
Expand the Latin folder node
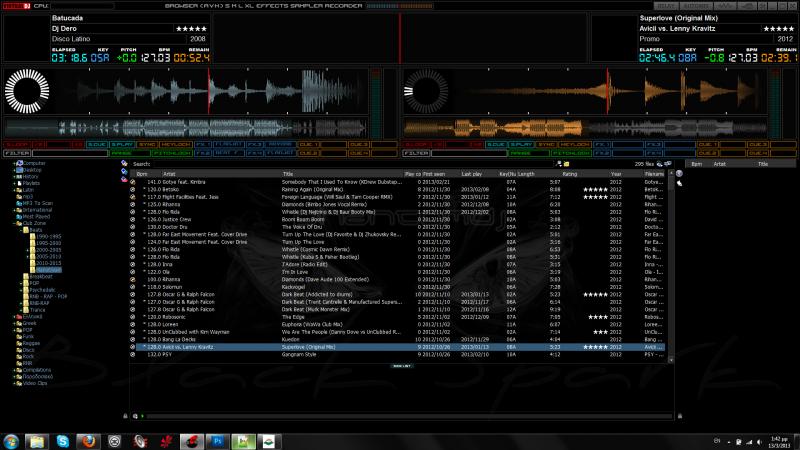tap(14, 190)
